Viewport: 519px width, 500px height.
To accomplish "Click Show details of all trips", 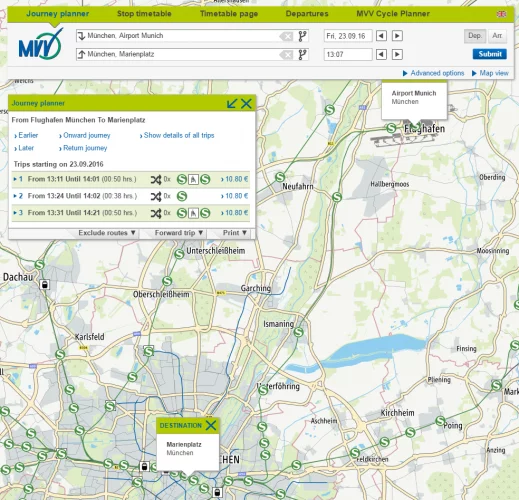I will tap(177, 135).
